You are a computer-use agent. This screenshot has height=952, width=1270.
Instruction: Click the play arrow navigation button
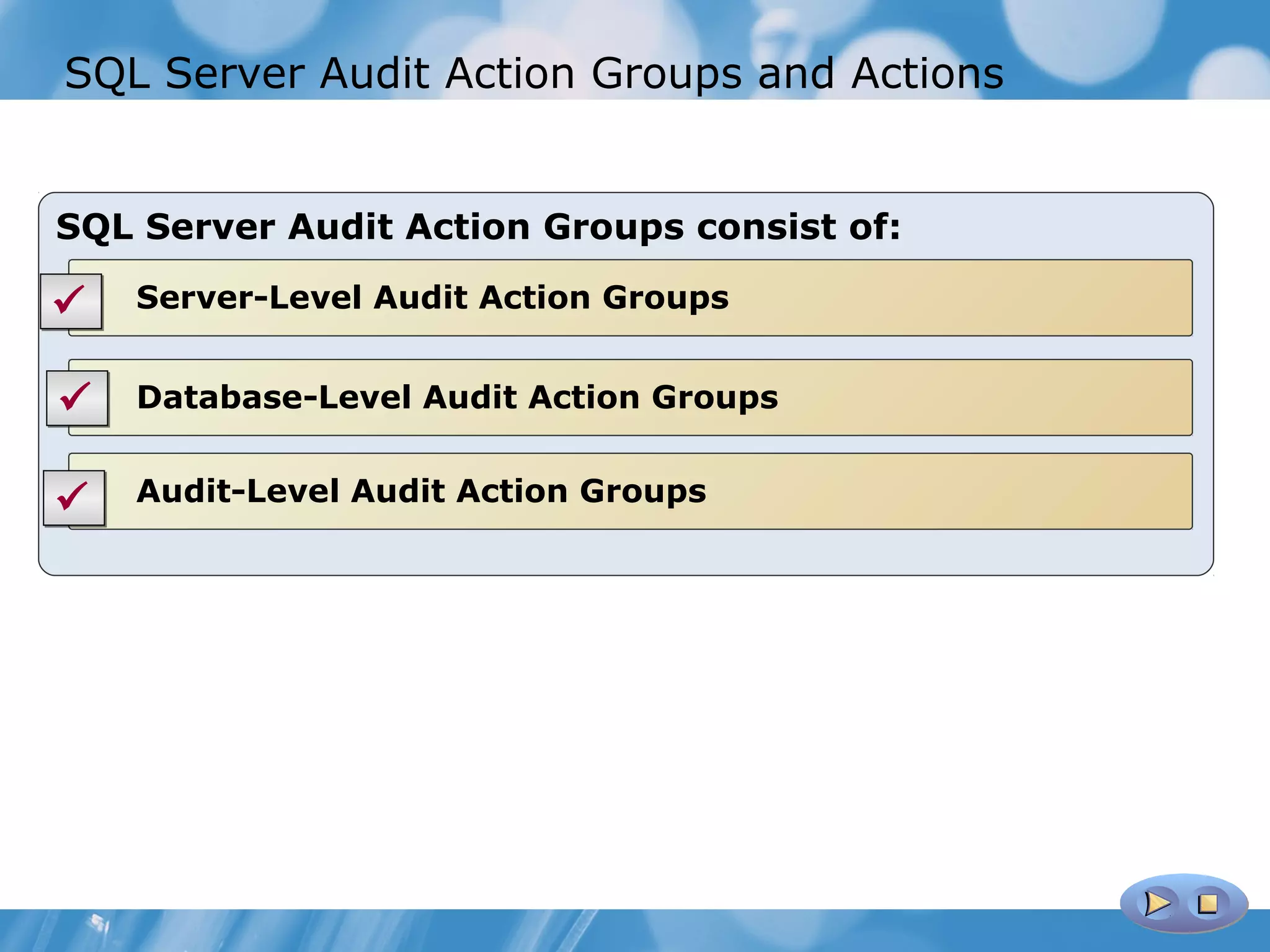[1157, 904]
